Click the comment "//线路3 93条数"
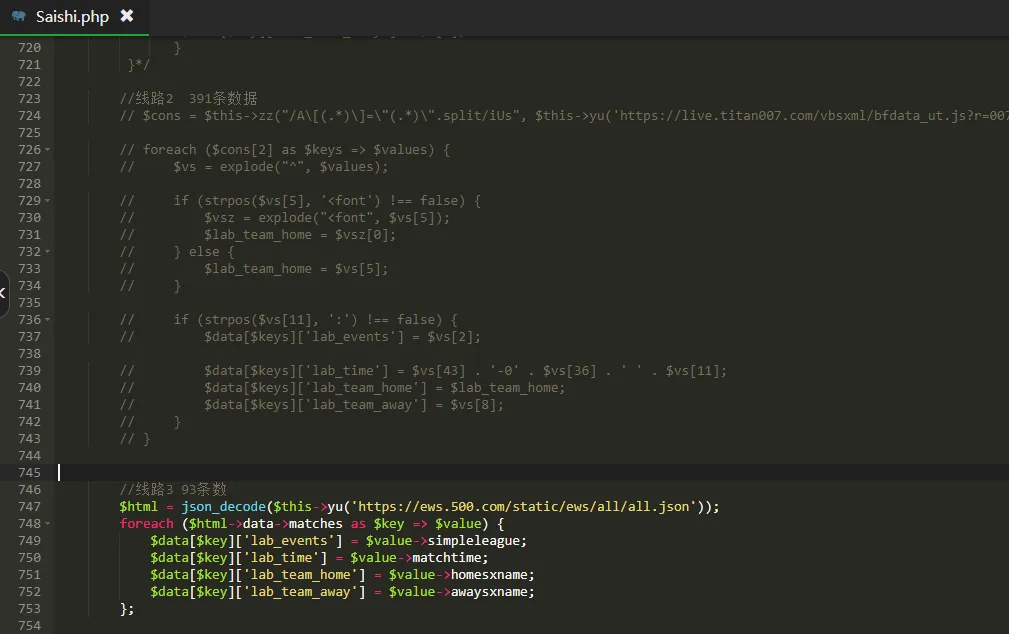The height and width of the screenshot is (634, 1009). [173, 490]
